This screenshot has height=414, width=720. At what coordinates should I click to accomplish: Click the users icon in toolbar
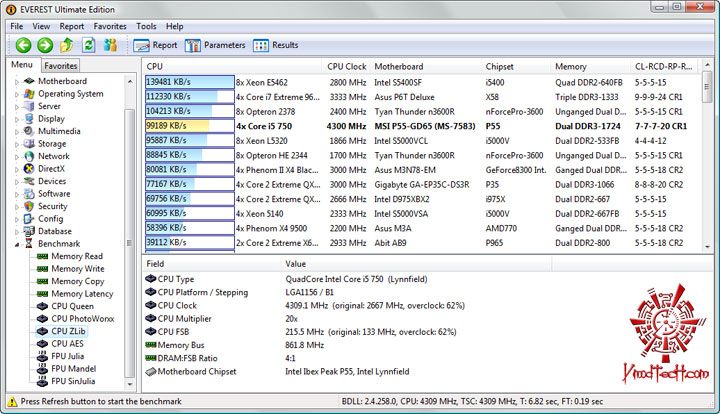pos(110,45)
